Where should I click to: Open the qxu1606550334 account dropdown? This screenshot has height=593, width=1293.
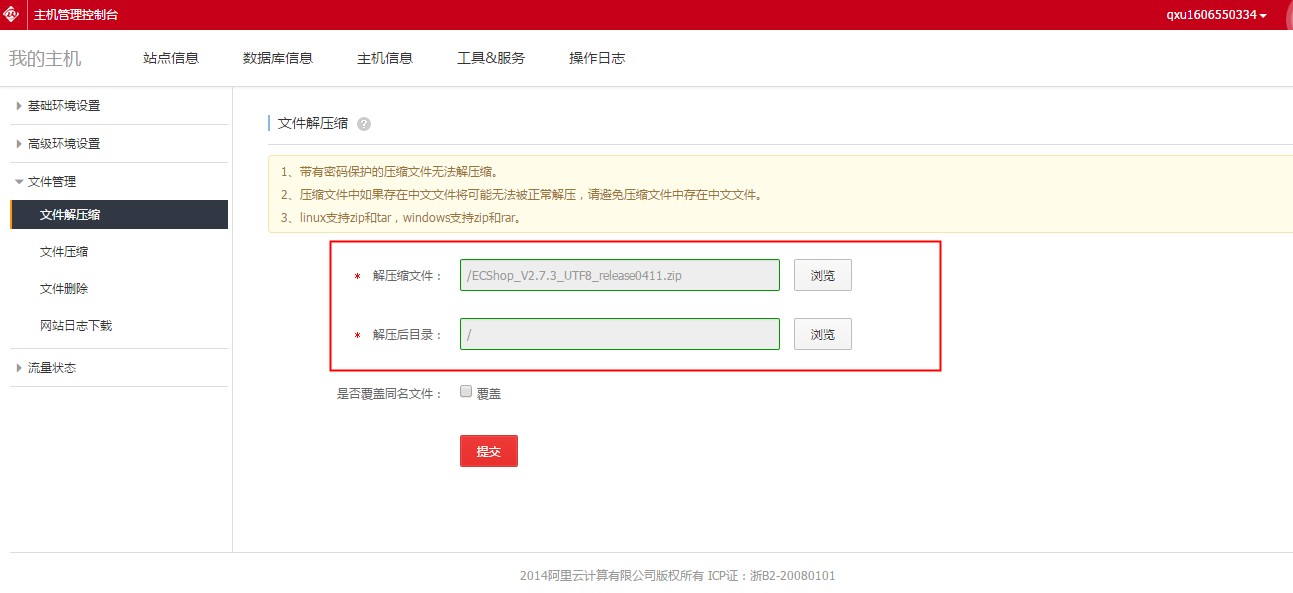(1216, 15)
